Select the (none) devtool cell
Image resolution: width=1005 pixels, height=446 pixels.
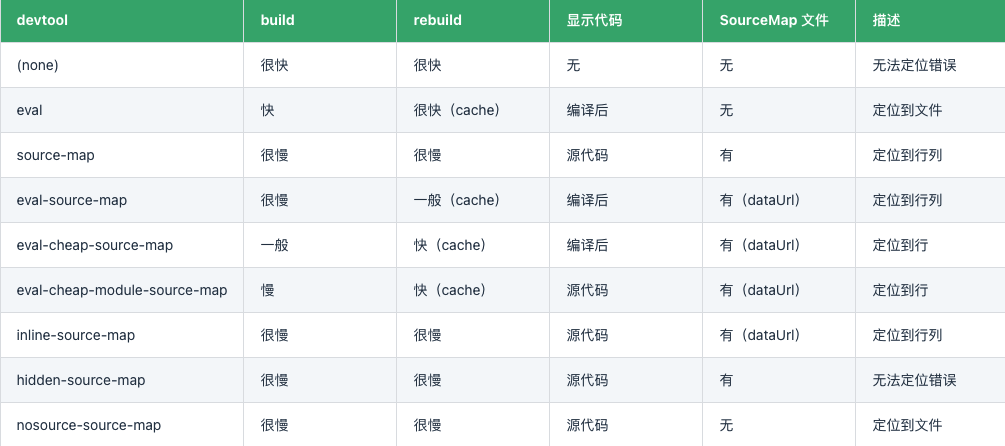click(x=37, y=65)
